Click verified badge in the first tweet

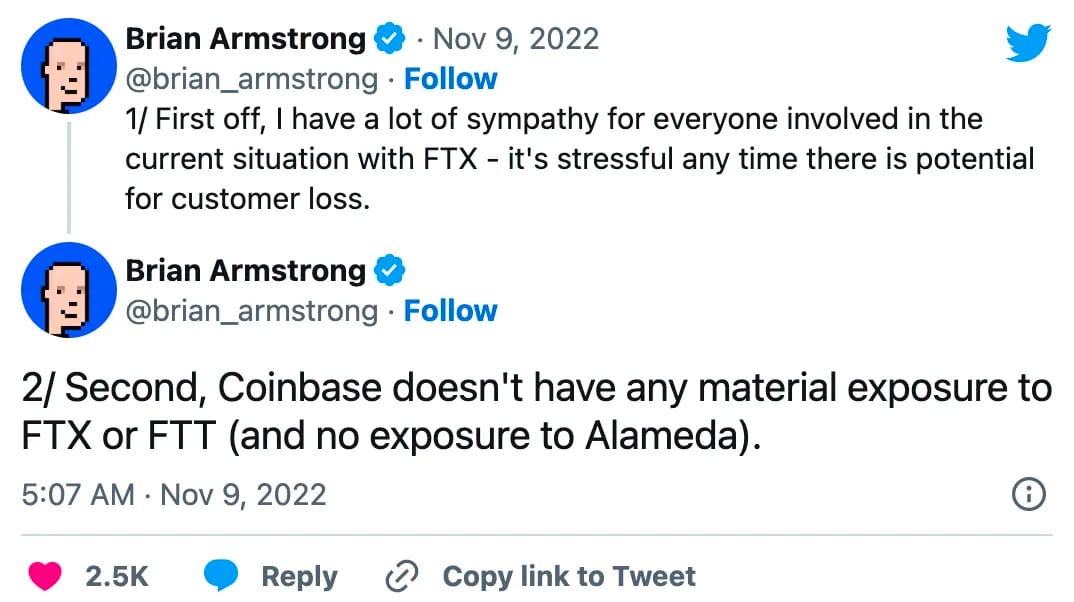(x=389, y=40)
